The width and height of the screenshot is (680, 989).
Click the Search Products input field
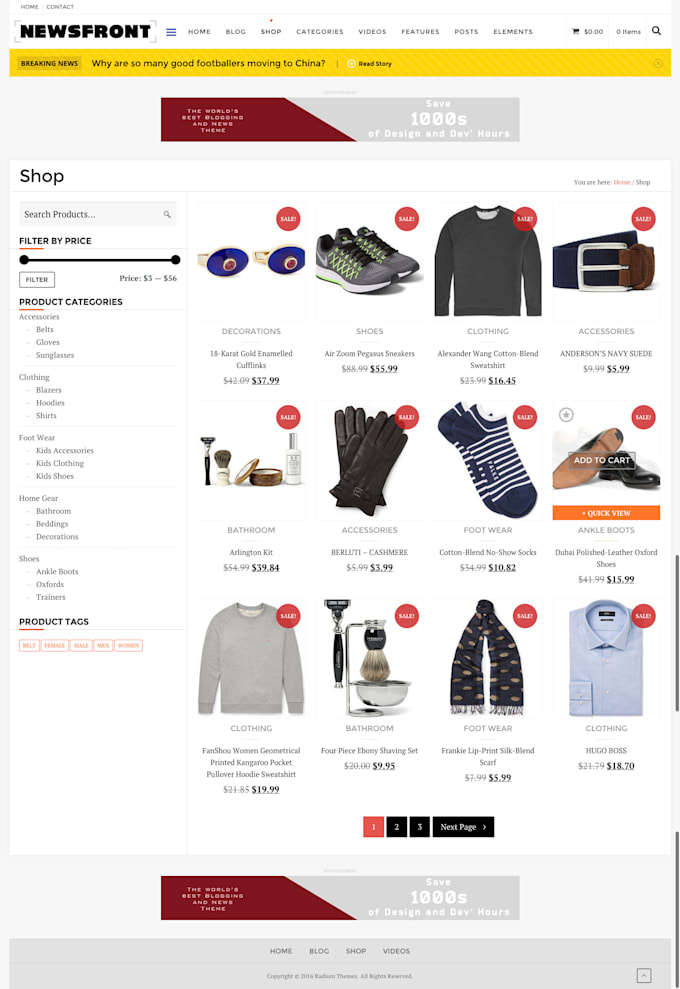tap(98, 214)
